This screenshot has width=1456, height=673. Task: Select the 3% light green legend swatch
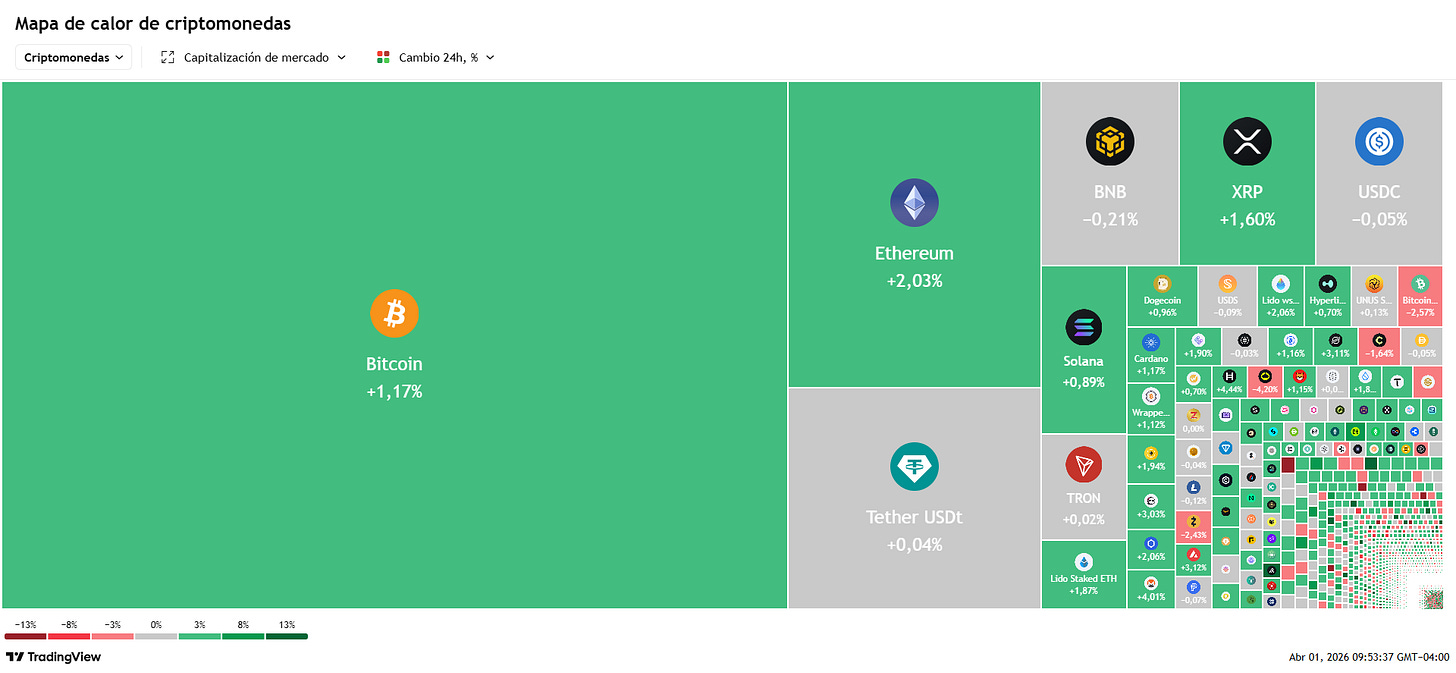coord(199,636)
